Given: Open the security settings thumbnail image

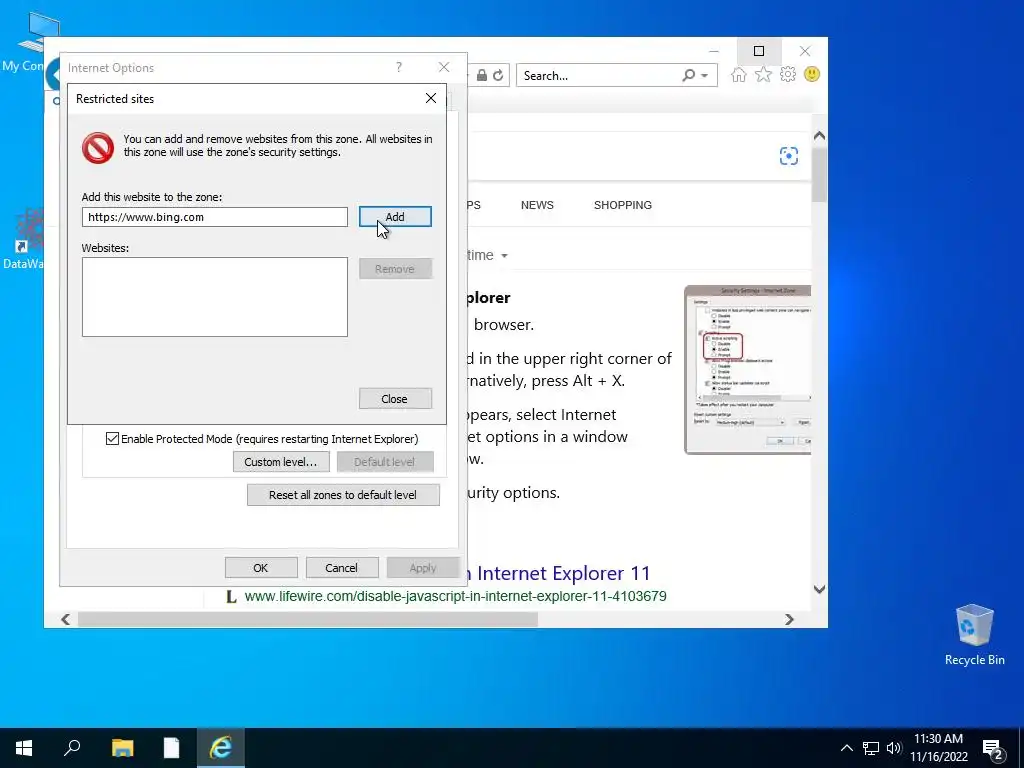Looking at the screenshot, I should pos(748,370).
